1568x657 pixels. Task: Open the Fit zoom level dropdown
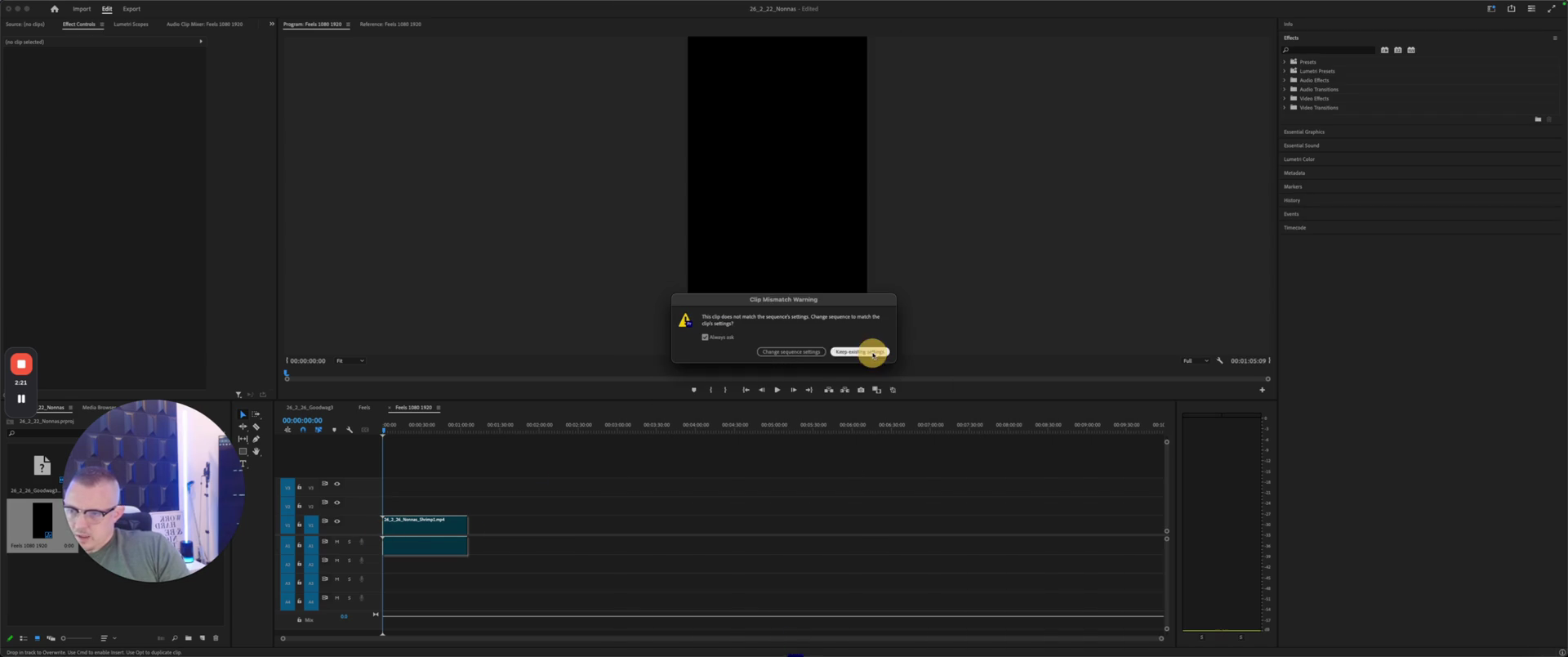[350, 360]
